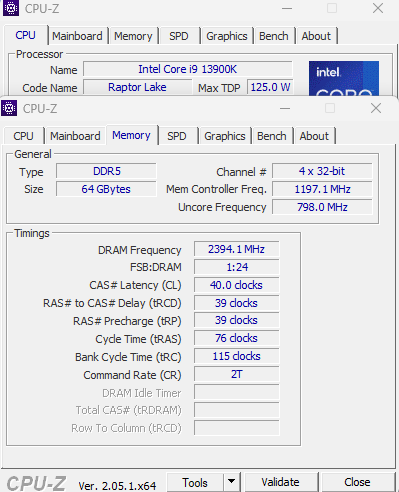399x492 pixels.
Task: Click the CPU-Z app icon in back window title bar
Action: pos(11,8)
